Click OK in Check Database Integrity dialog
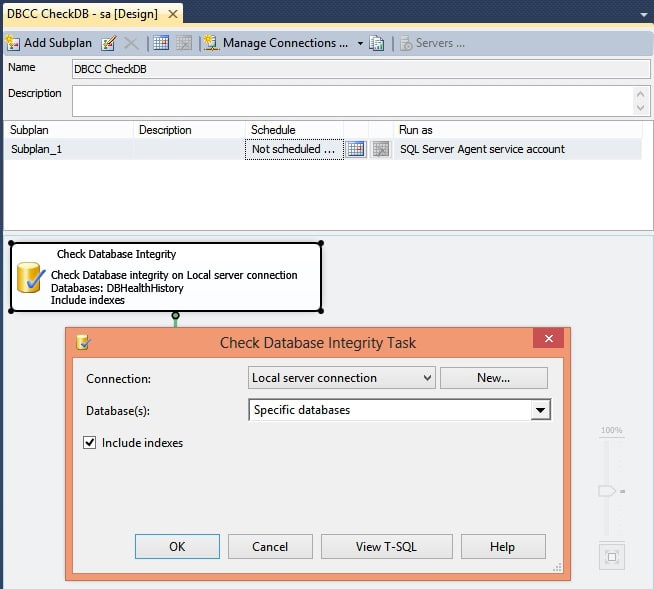 [177, 546]
